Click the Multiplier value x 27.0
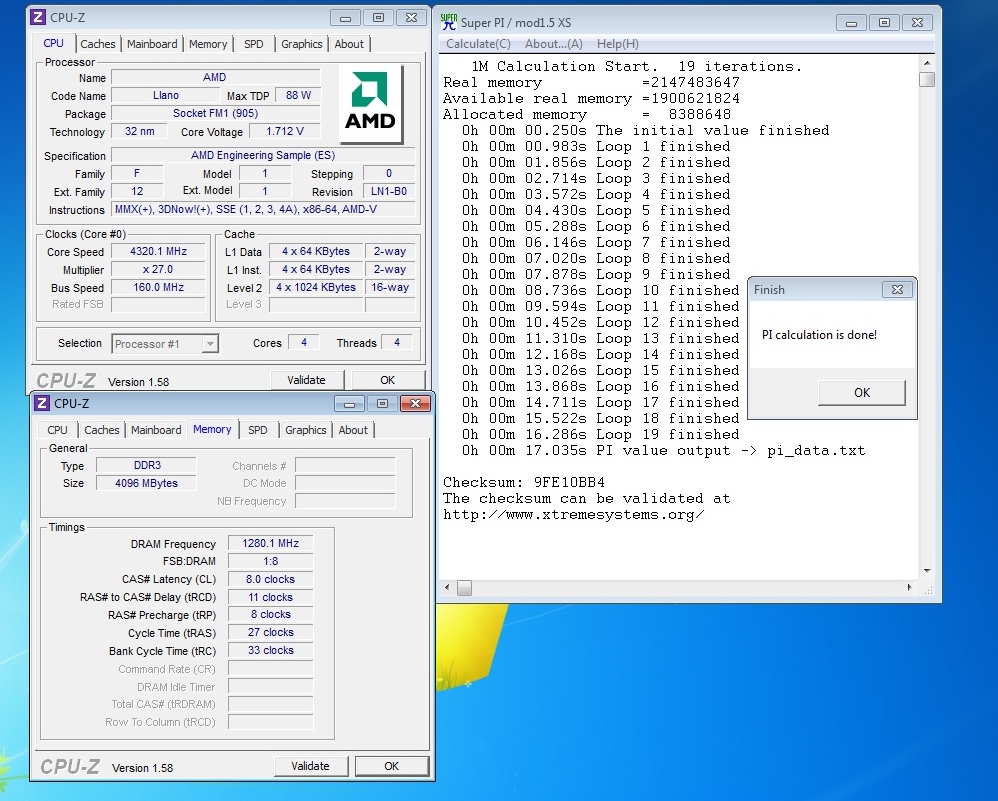Viewport: 998px width, 801px height. click(x=158, y=269)
